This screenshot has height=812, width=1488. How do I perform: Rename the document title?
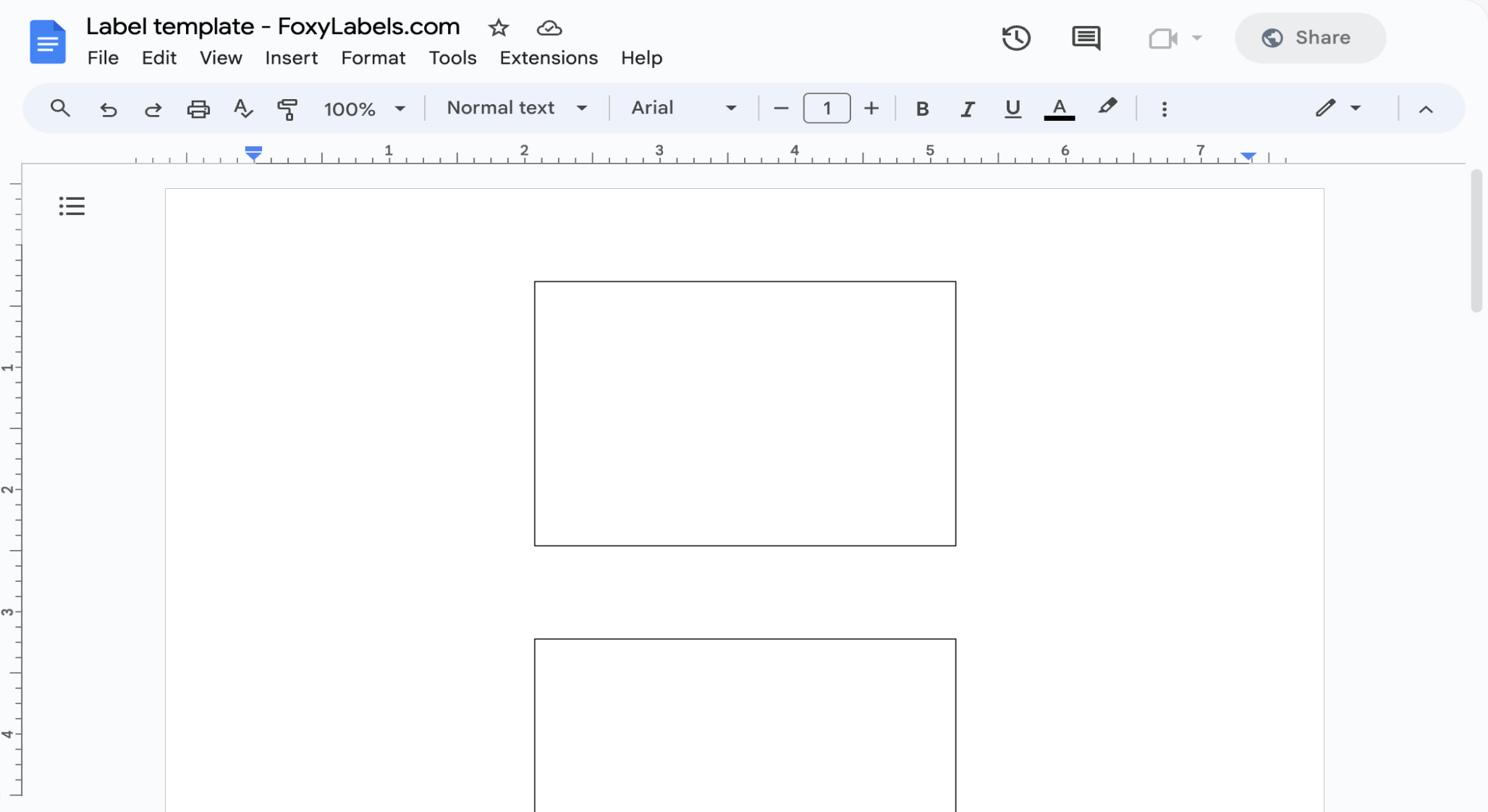click(x=273, y=27)
